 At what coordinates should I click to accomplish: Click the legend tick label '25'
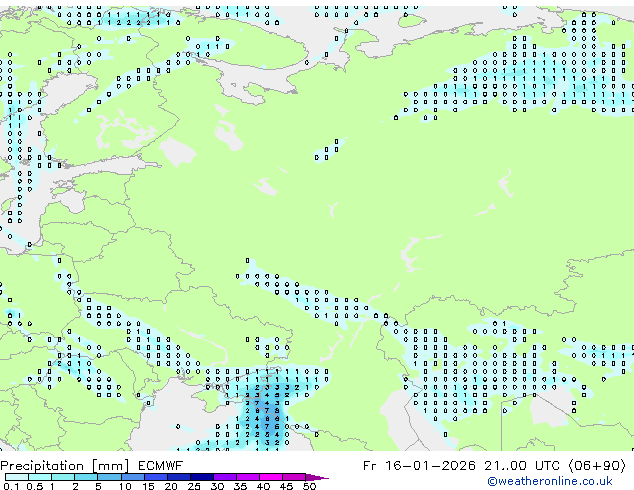click(194, 486)
